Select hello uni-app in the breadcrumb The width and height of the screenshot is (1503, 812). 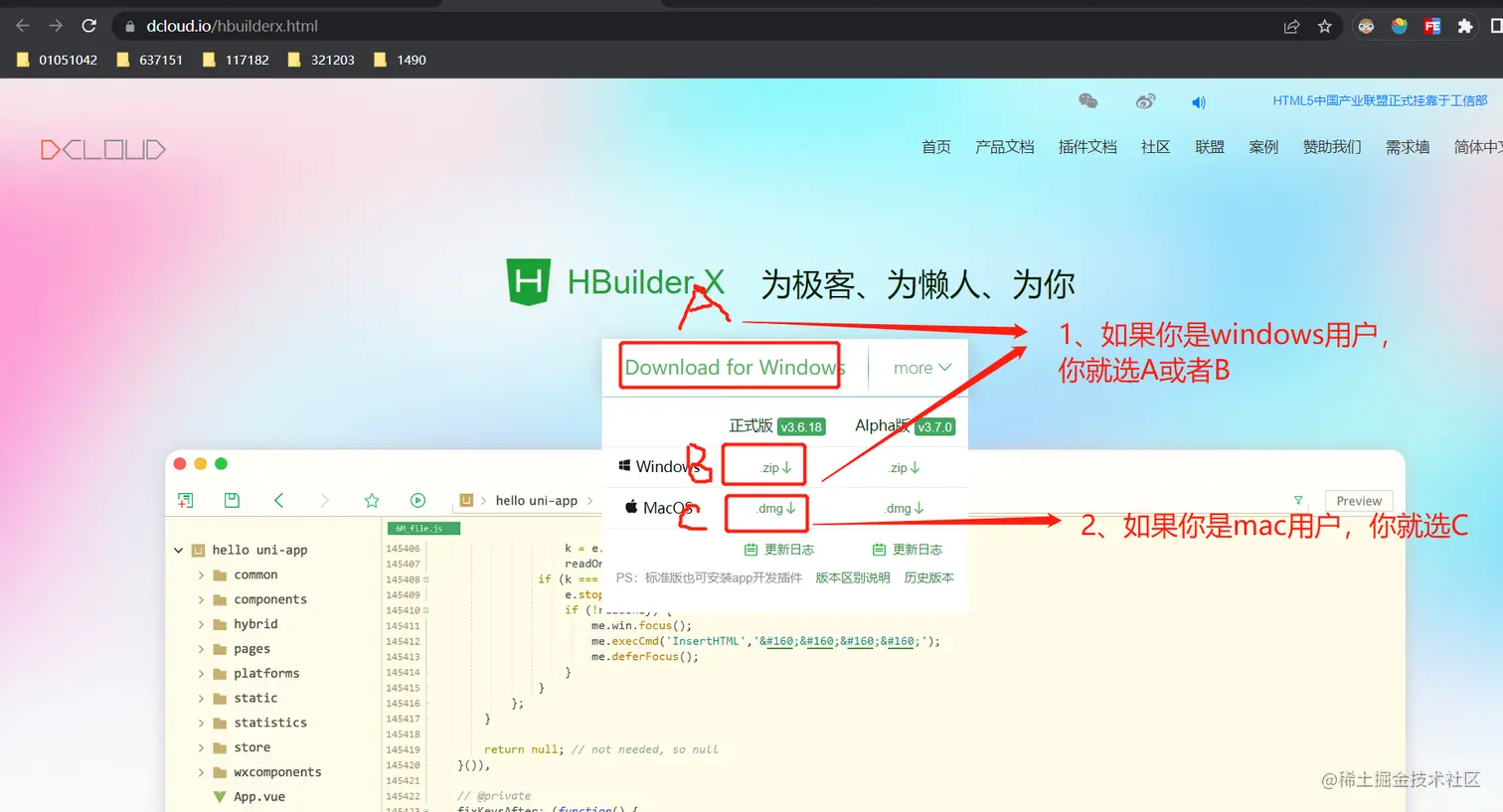[537, 501]
